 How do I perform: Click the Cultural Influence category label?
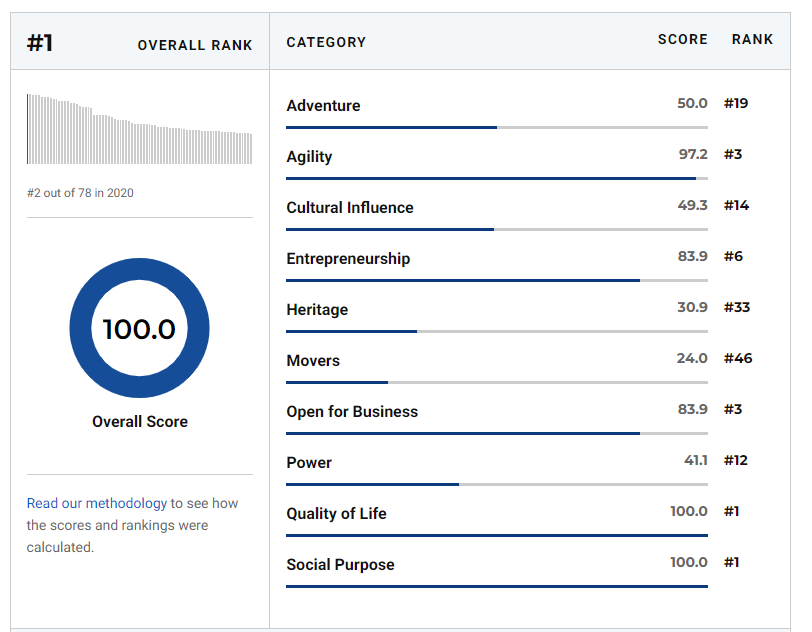[x=349, y=208]
